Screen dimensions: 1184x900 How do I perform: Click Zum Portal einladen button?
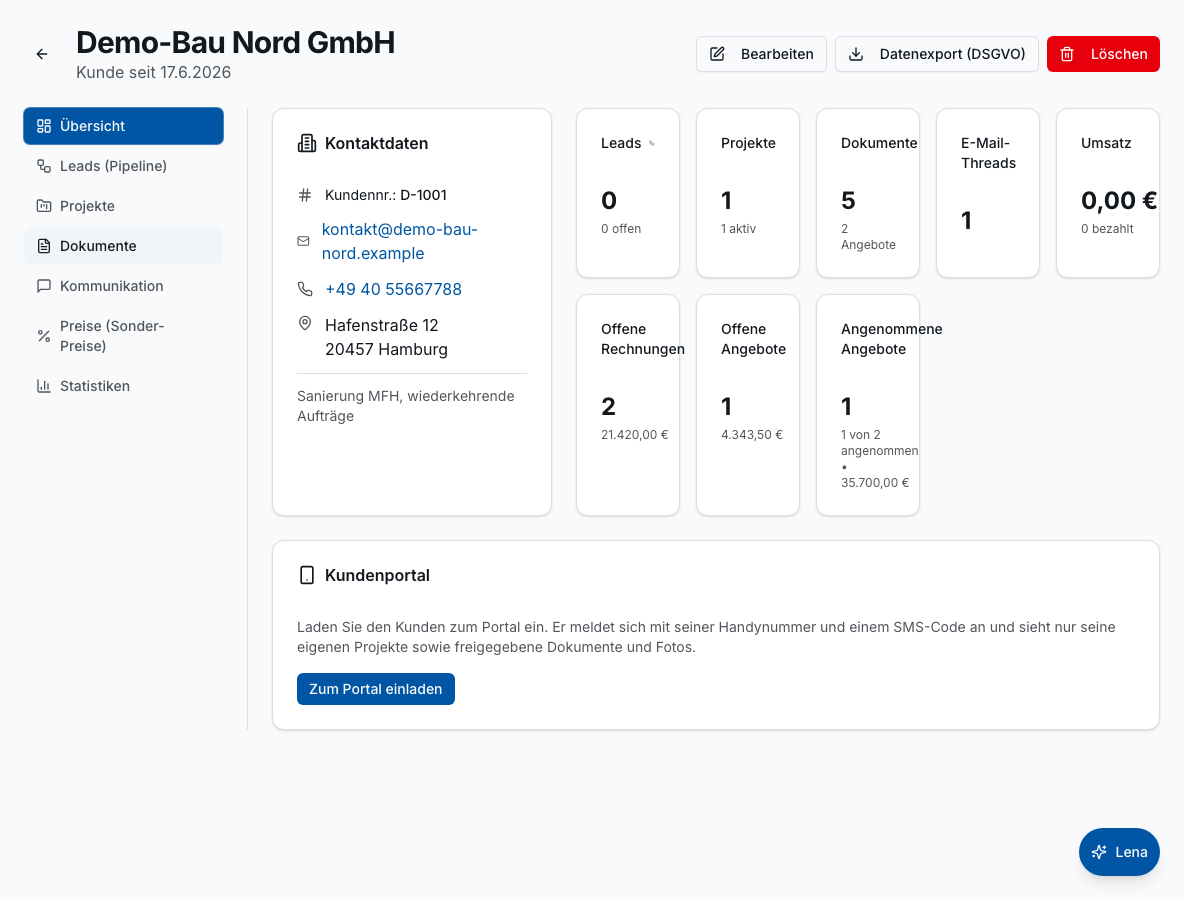(x=375, y=689)
